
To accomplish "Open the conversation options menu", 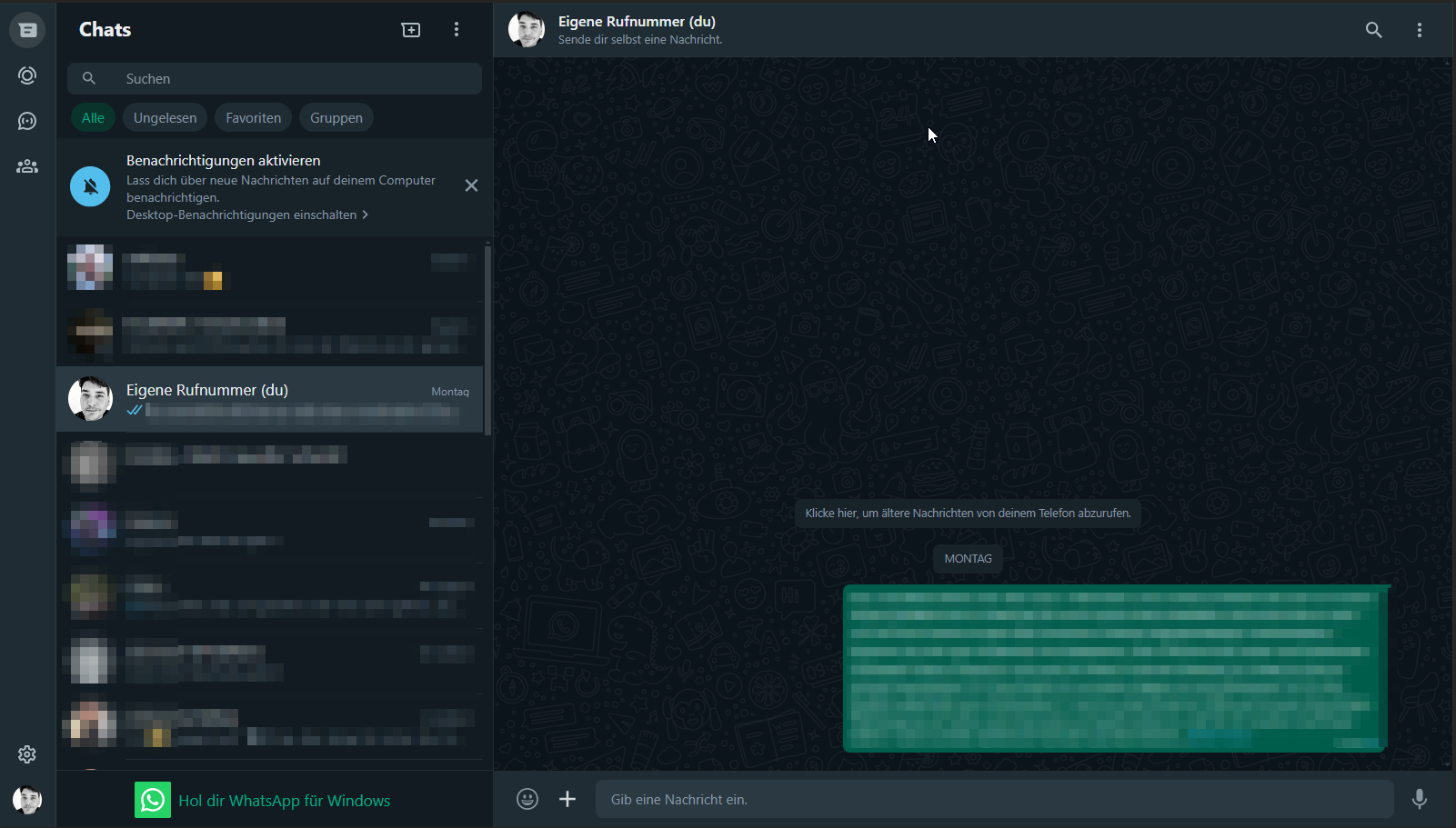I will pyautogui.click(x=1419, y=30).
